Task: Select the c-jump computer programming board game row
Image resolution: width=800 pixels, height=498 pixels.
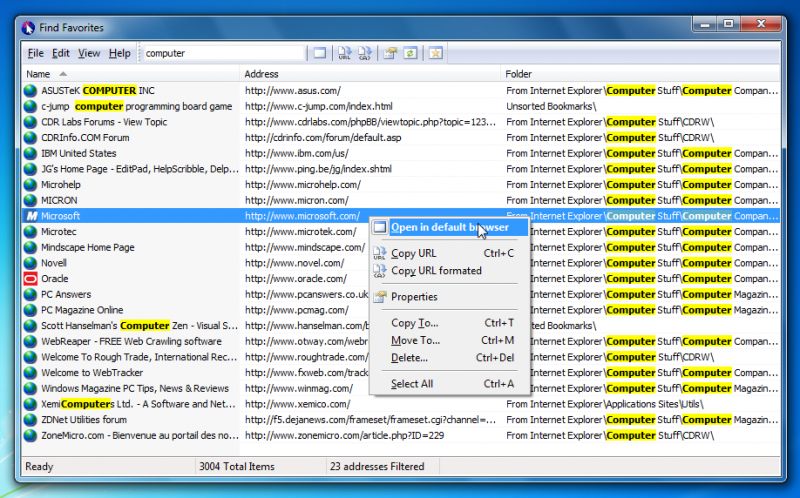Action: tap(401, 106)
